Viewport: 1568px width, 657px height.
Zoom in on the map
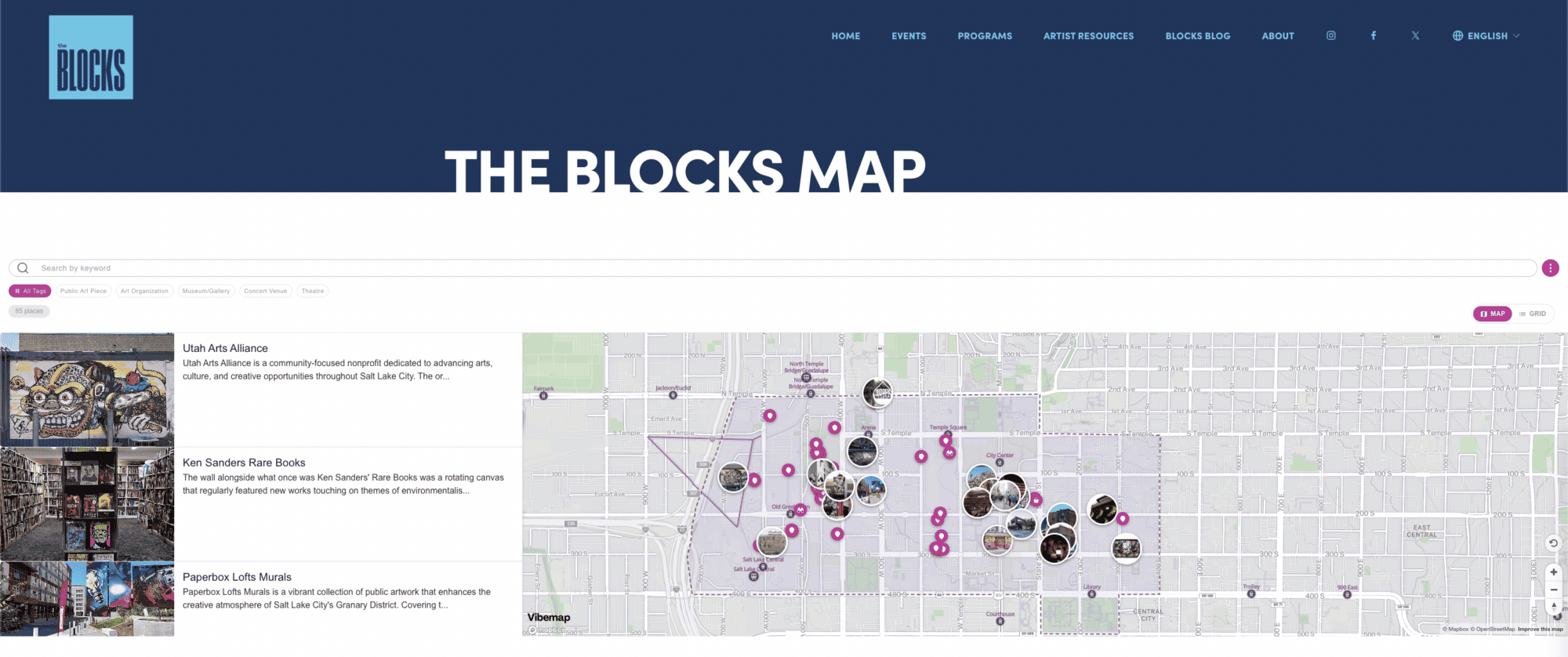click(x=1553, y=572)
